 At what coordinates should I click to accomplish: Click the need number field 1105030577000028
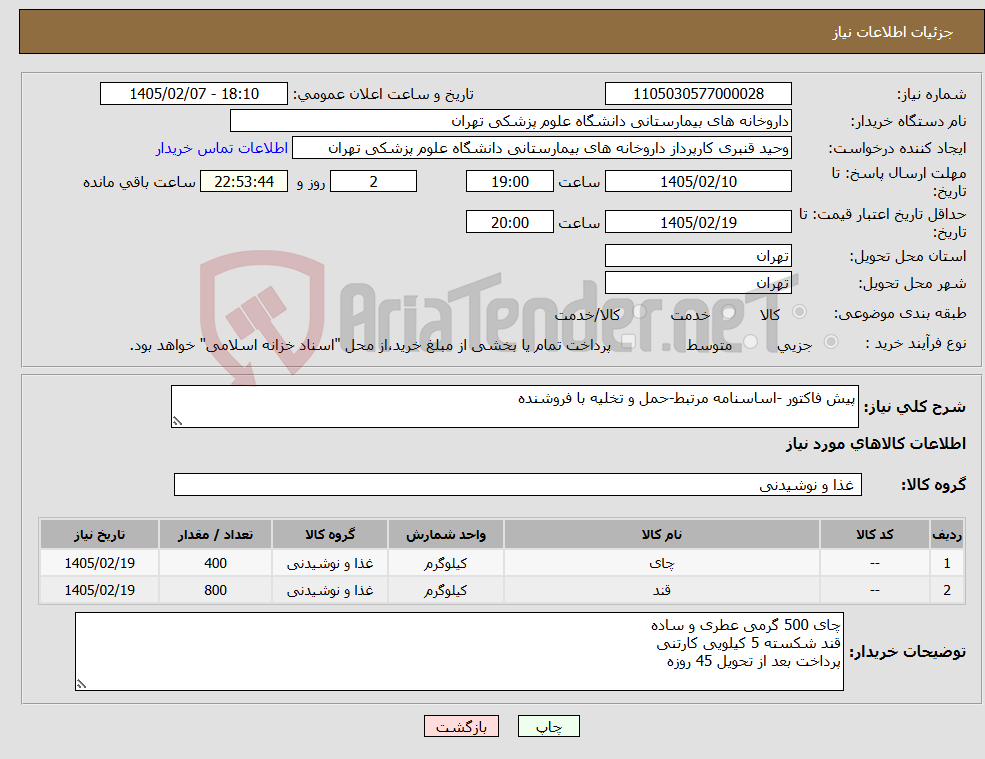(x=698, y=94)
